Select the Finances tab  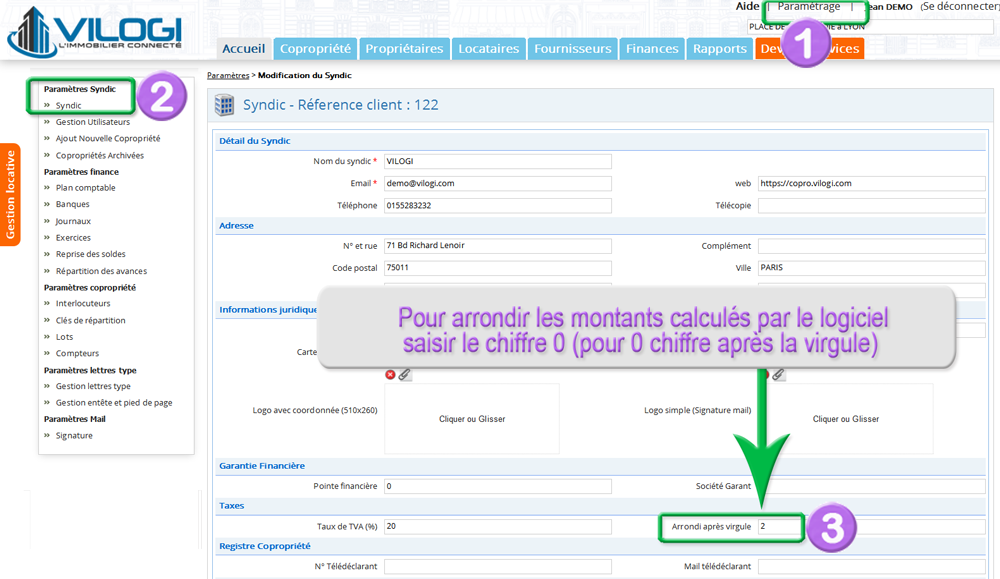click(652, 48)
